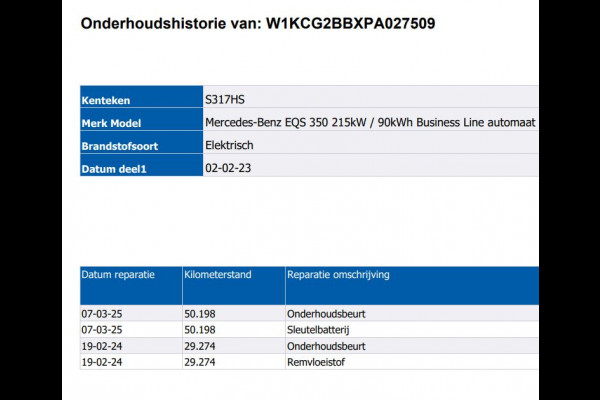600x400 pixels.
Task: Click the Reparatie omschrijving column header
Action: coord(338,273)
